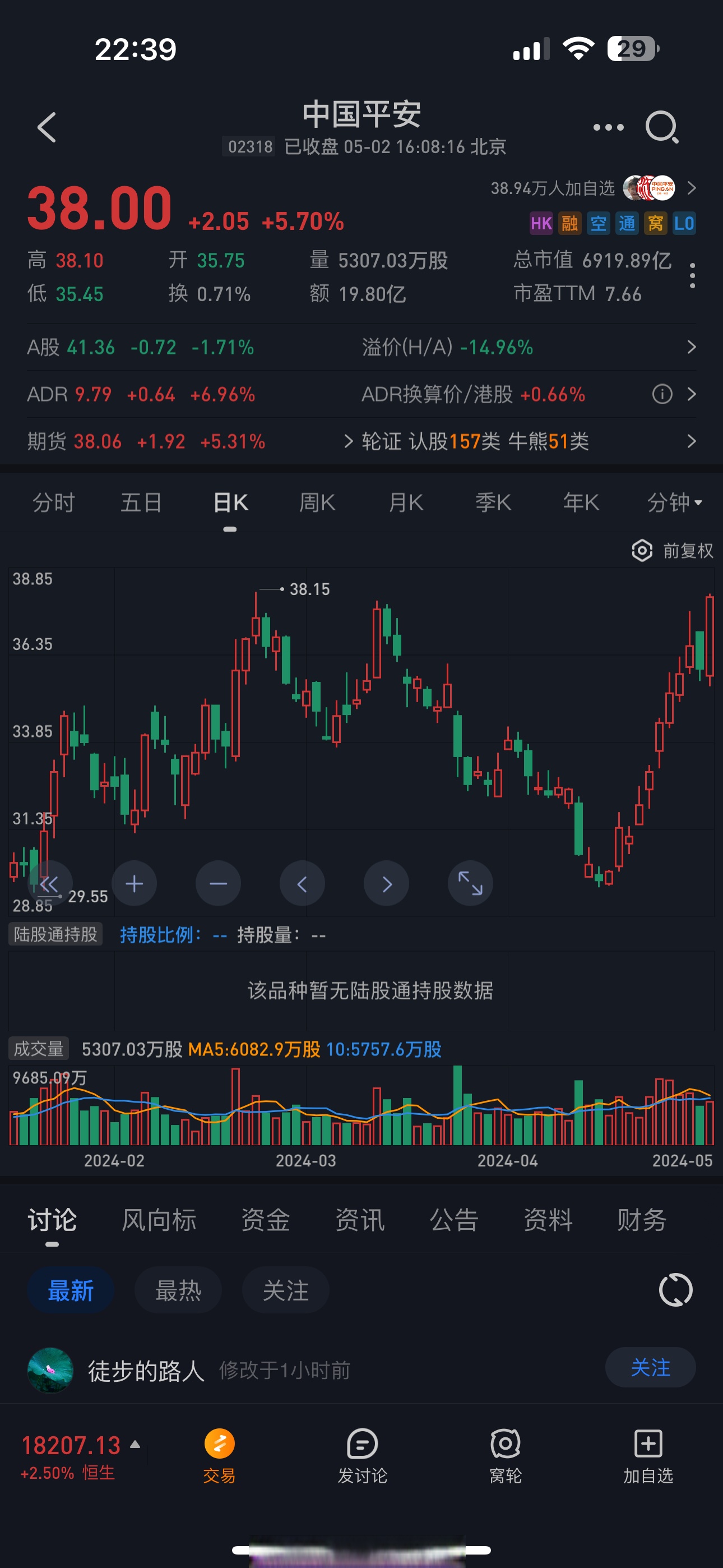This screenshot has height=1568, width=723.
Task: Open the Ping An watchlist avatars
Action: [x=650, y=188]
